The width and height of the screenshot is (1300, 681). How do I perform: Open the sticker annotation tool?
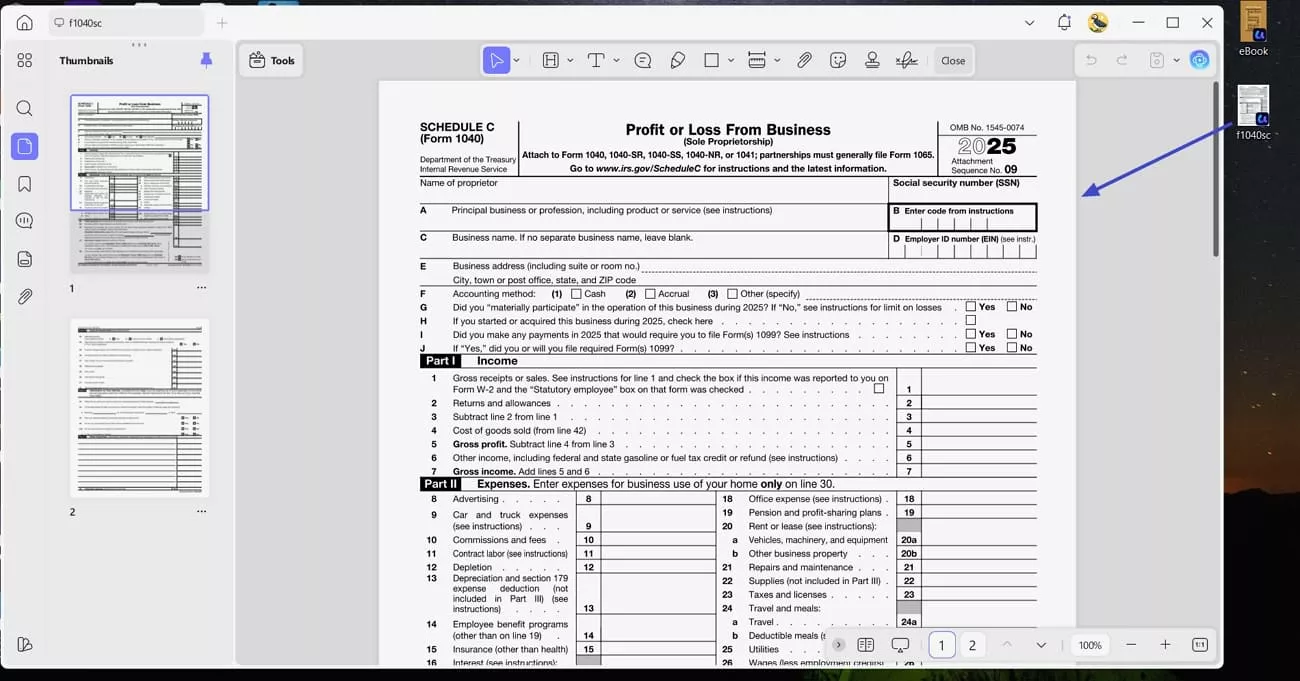[x=838, y=60]
